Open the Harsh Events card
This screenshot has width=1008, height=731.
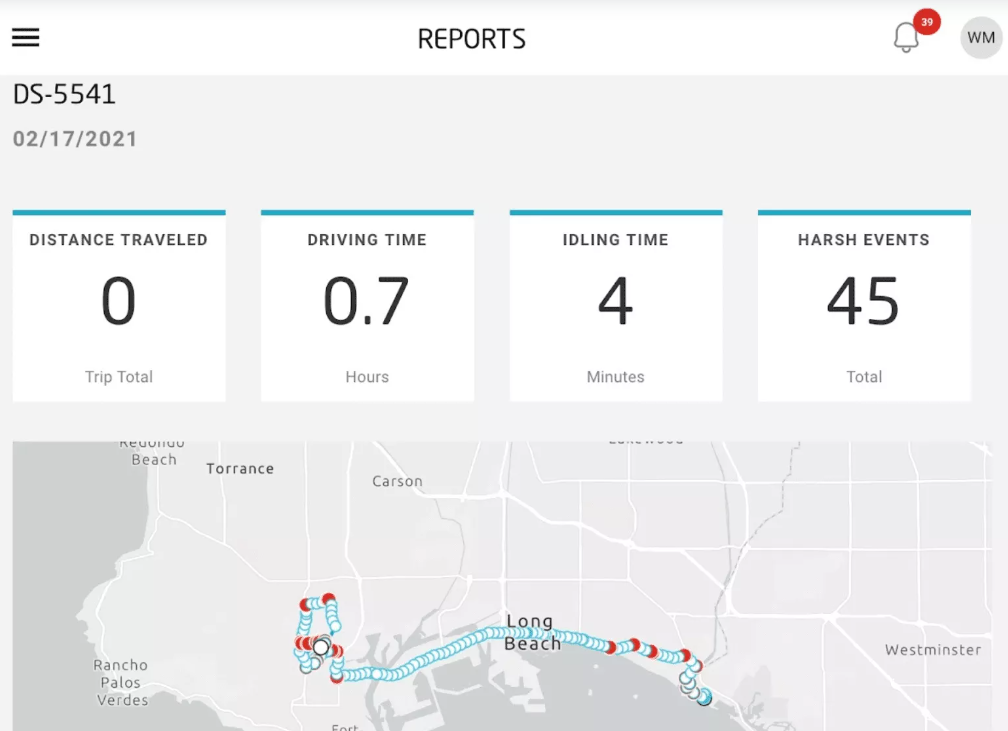coord(864,306)
